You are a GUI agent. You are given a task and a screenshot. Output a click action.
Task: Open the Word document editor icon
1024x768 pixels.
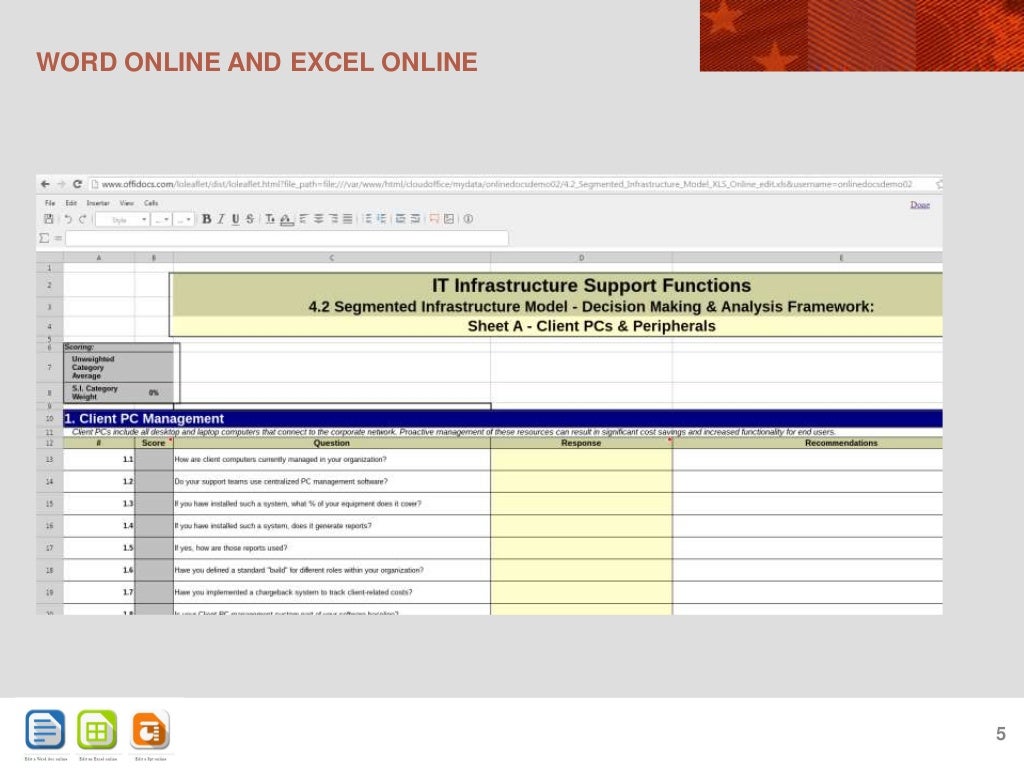[x=45, y=729]
